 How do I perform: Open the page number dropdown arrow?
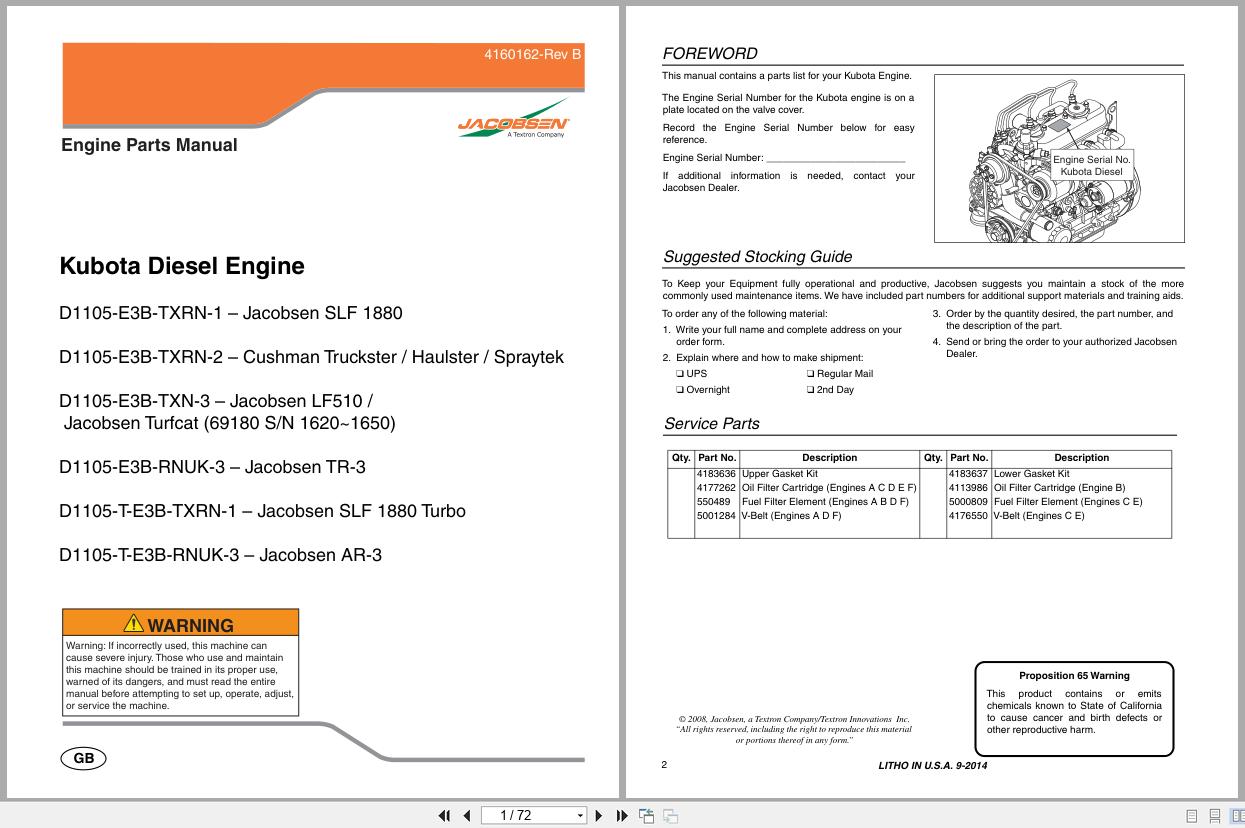(x=580, y=815)
